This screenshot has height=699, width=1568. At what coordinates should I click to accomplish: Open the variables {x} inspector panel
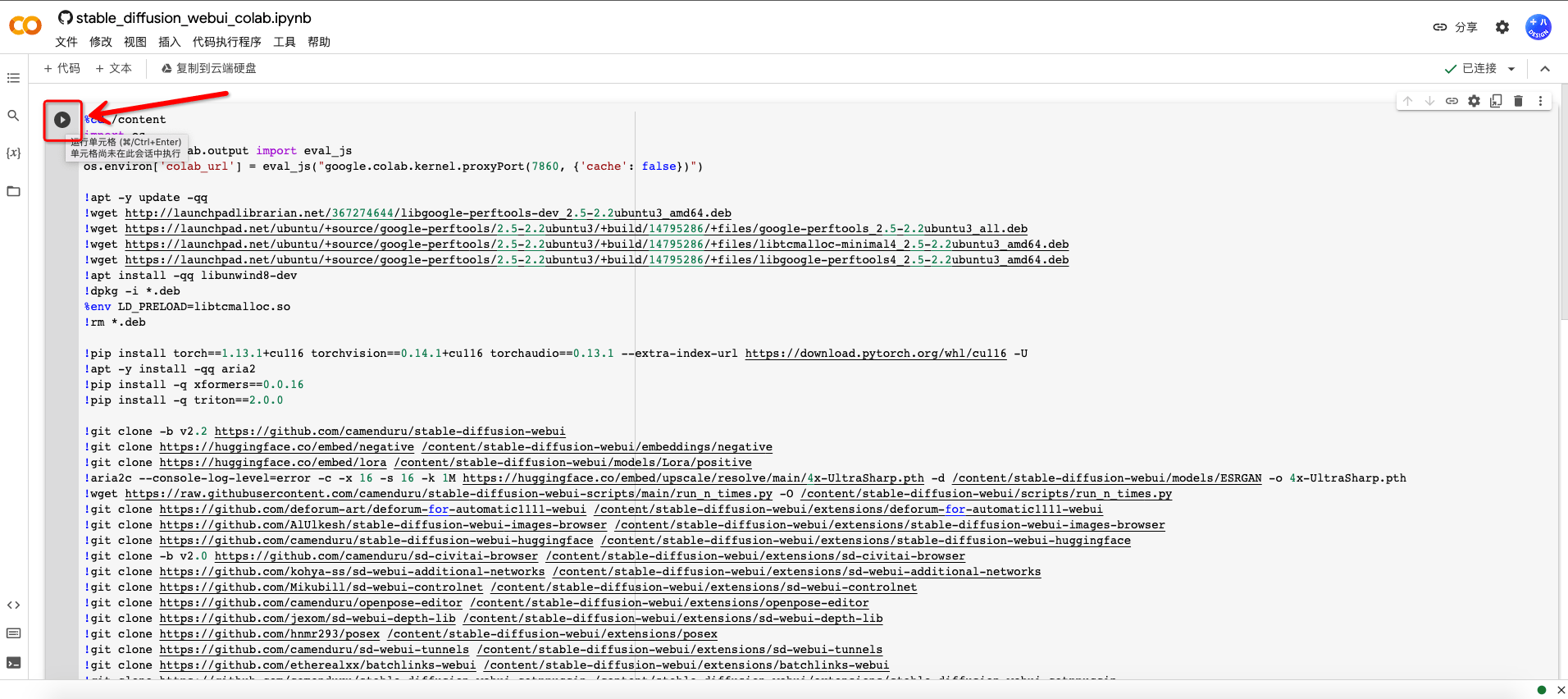[x=13, y=153]
